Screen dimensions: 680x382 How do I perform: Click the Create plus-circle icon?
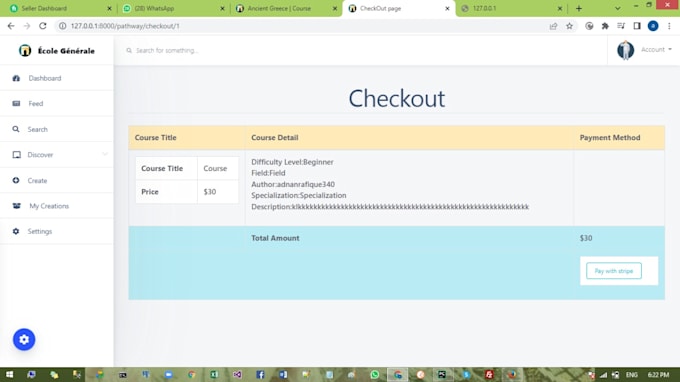pyautogui.click(x=16, y=180)
